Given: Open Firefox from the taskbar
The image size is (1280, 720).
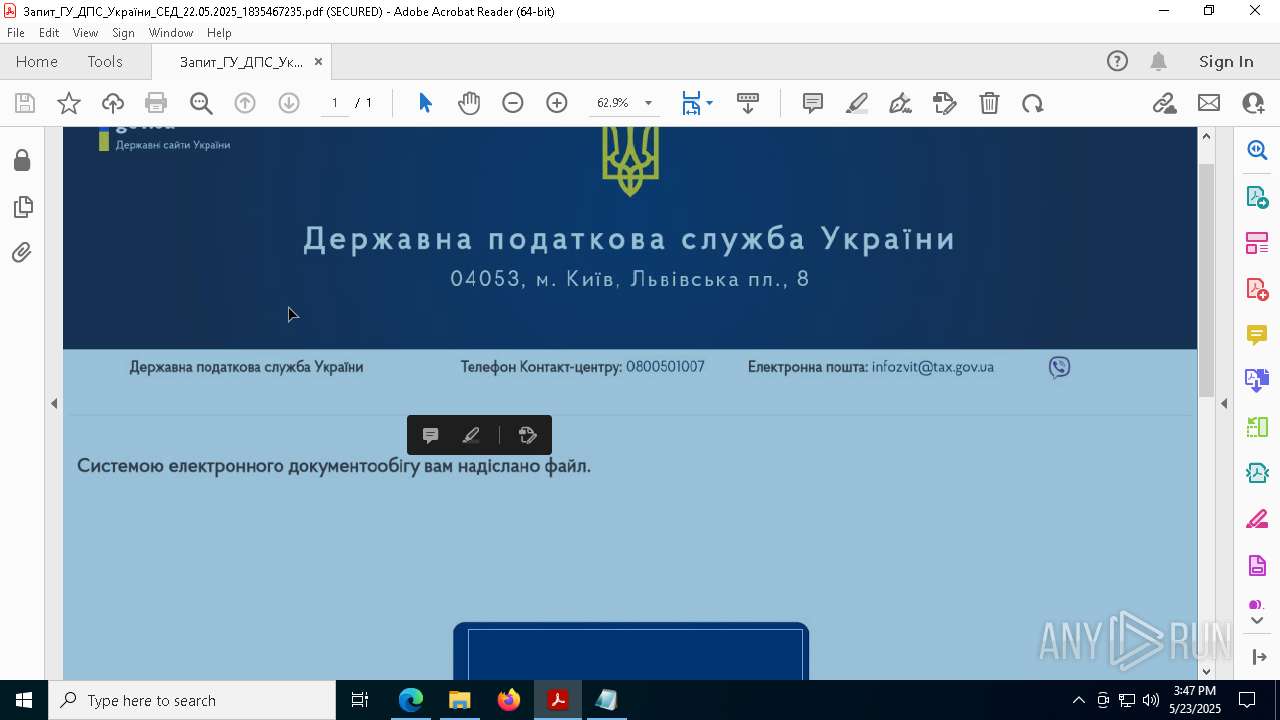Looking at the screenshot, I should (508, 700).
